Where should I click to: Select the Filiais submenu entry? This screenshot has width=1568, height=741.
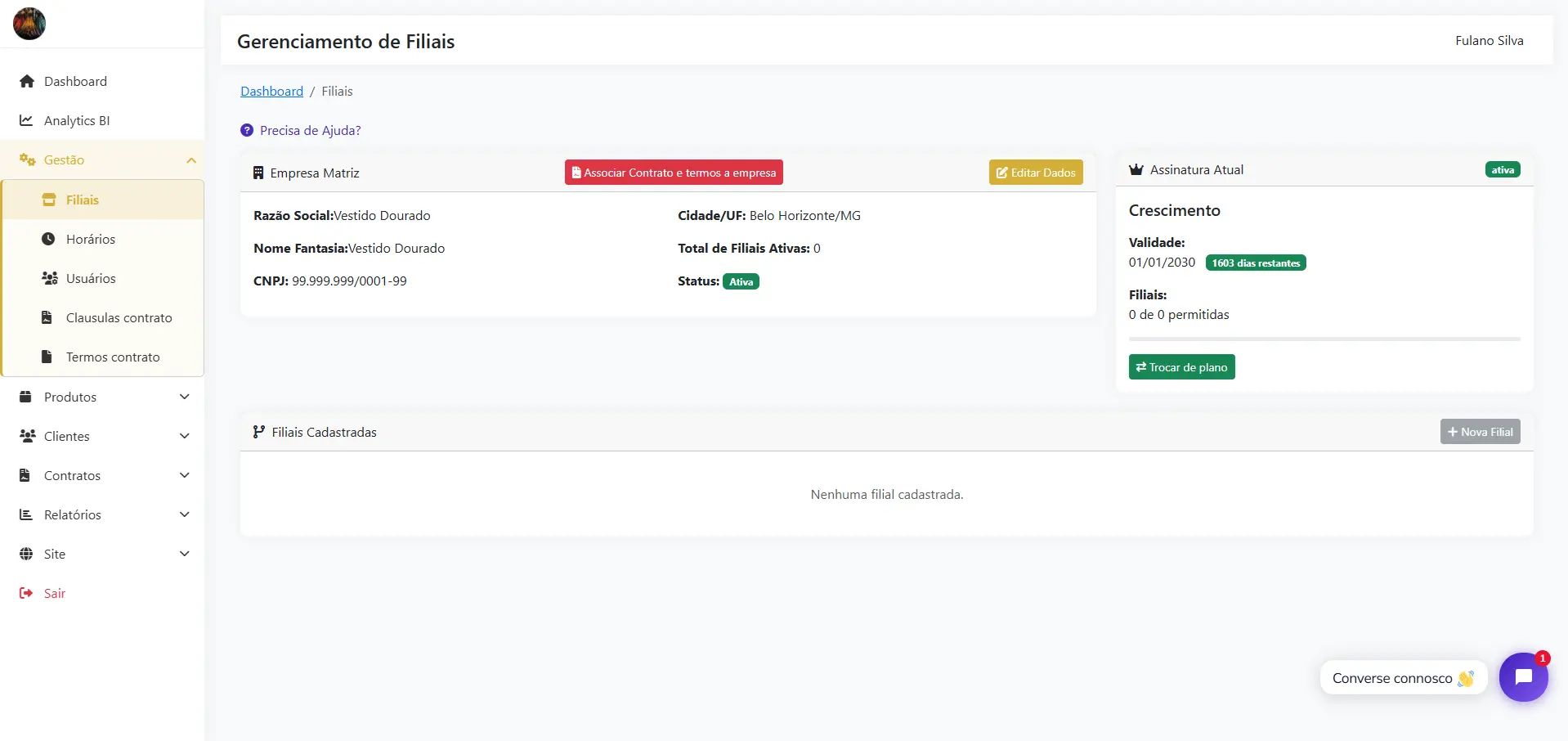point(103,200)
